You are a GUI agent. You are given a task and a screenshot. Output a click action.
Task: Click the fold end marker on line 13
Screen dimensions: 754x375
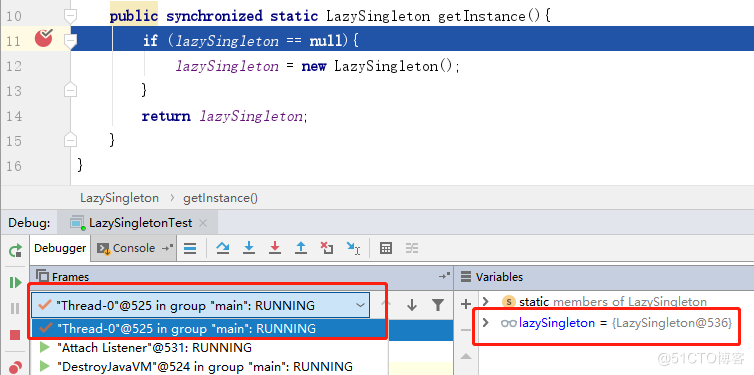click(70, 89)
